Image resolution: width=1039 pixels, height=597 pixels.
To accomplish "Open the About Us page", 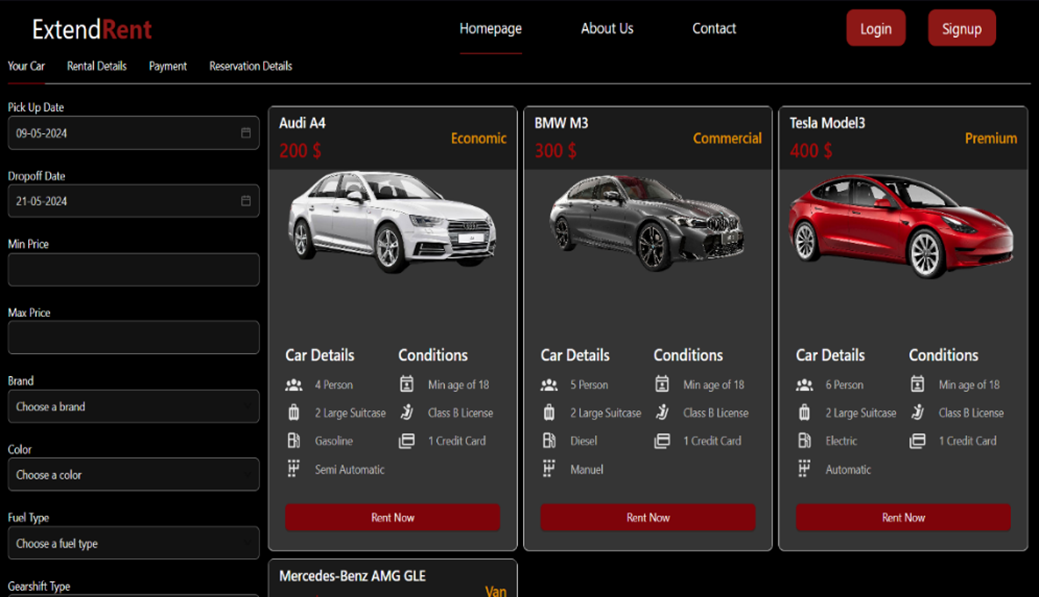I will 607,29.
